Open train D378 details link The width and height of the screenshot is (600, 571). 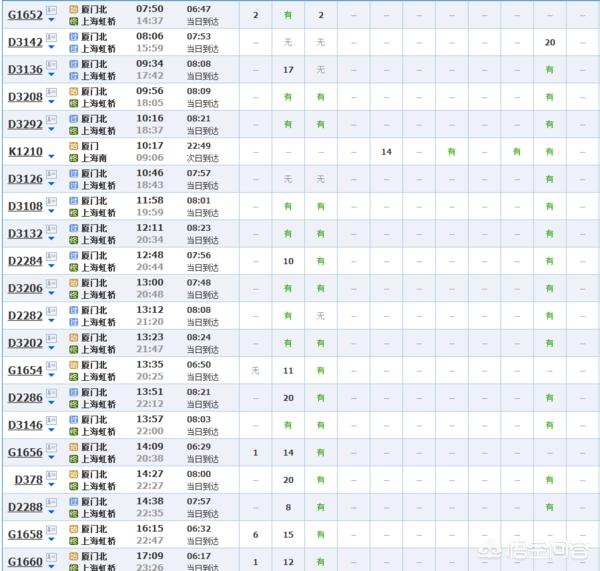click(28, 480)
